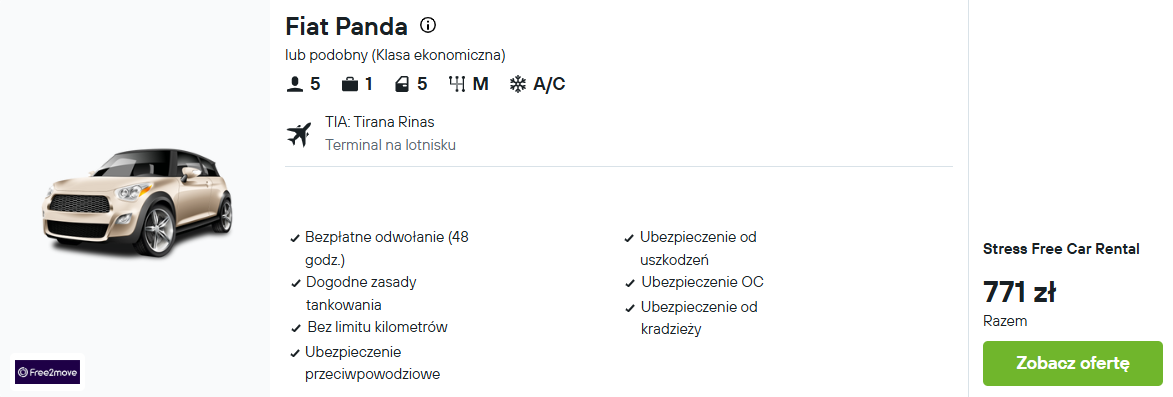Viewport: 1173px width, 397px height.
Task: Click the airplane pickup location icon
Action: coord(298,135)
